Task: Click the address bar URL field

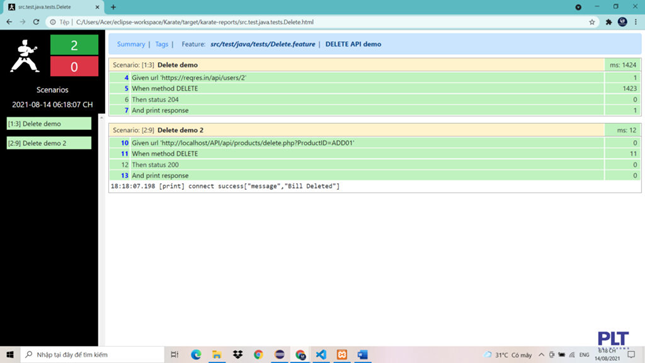Action: (321, 22)
